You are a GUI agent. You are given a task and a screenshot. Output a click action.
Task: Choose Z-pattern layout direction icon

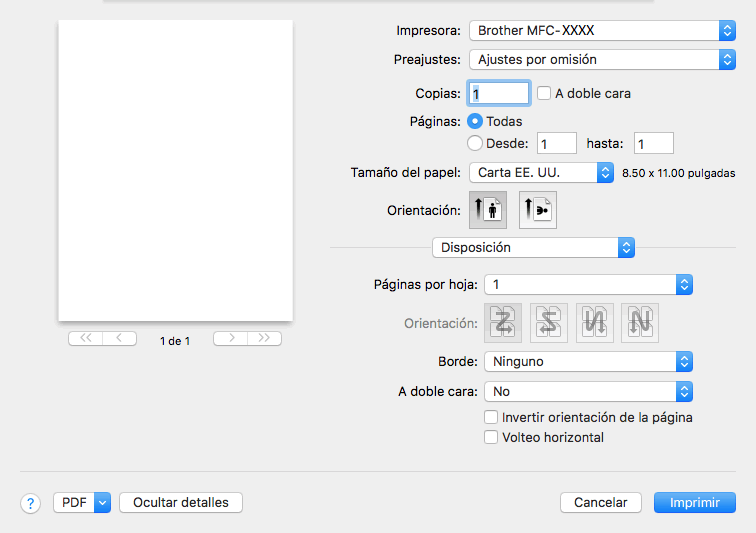coord(503,323)
